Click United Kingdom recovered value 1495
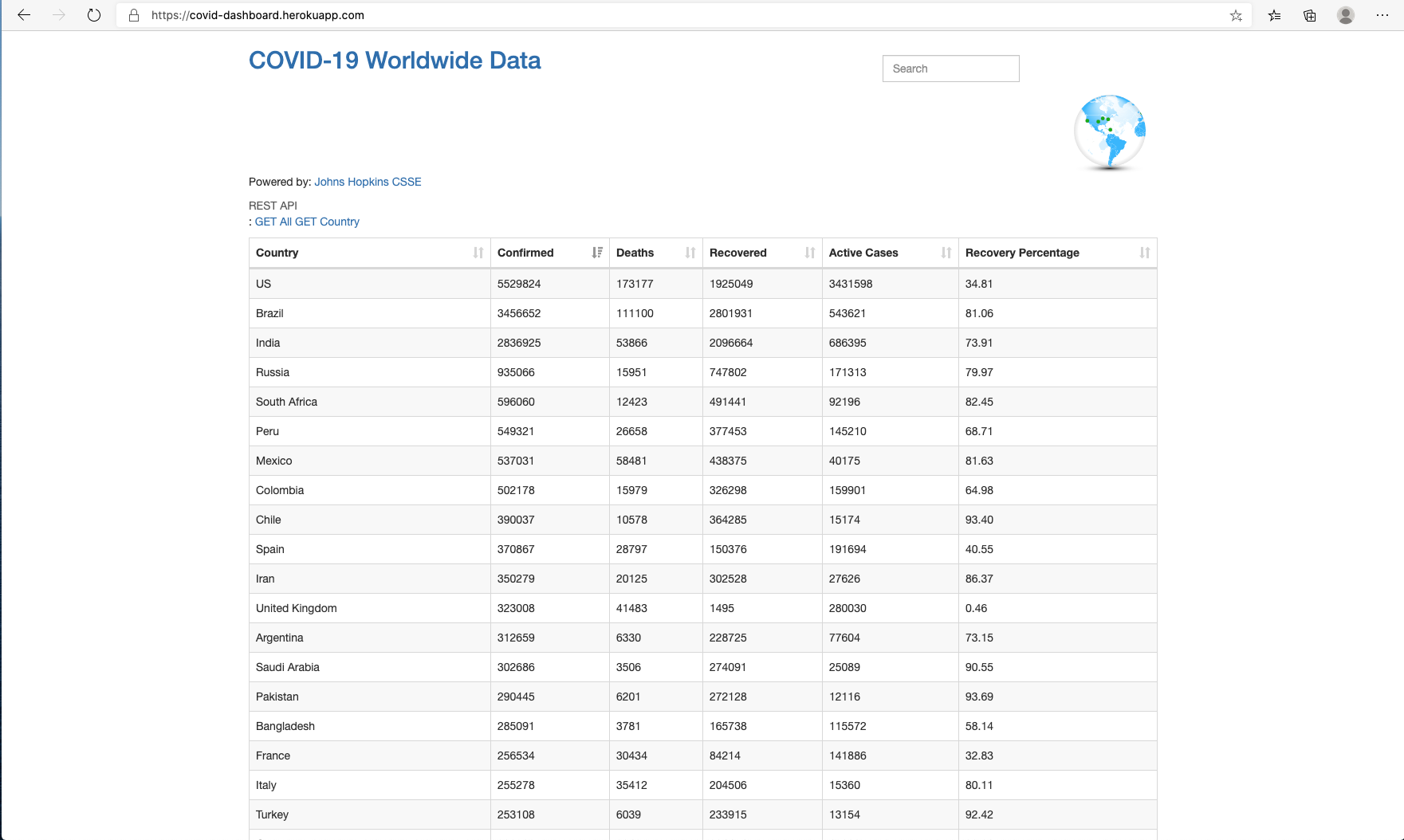This screenshot has height=840, width=1404. pos(722,608)
